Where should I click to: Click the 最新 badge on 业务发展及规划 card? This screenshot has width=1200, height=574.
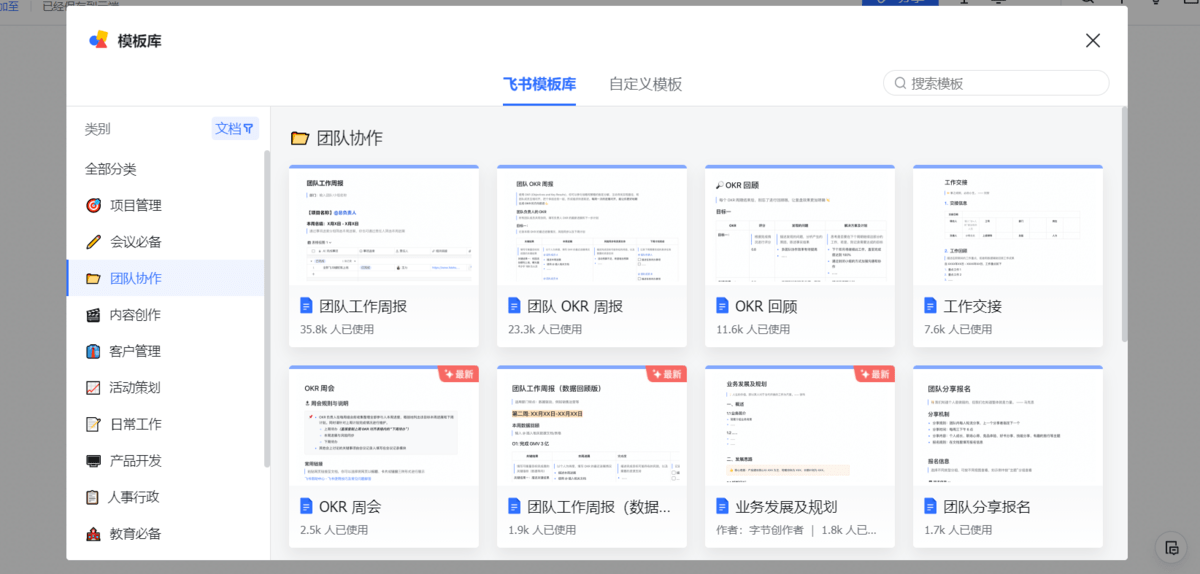tap(874, 374)
